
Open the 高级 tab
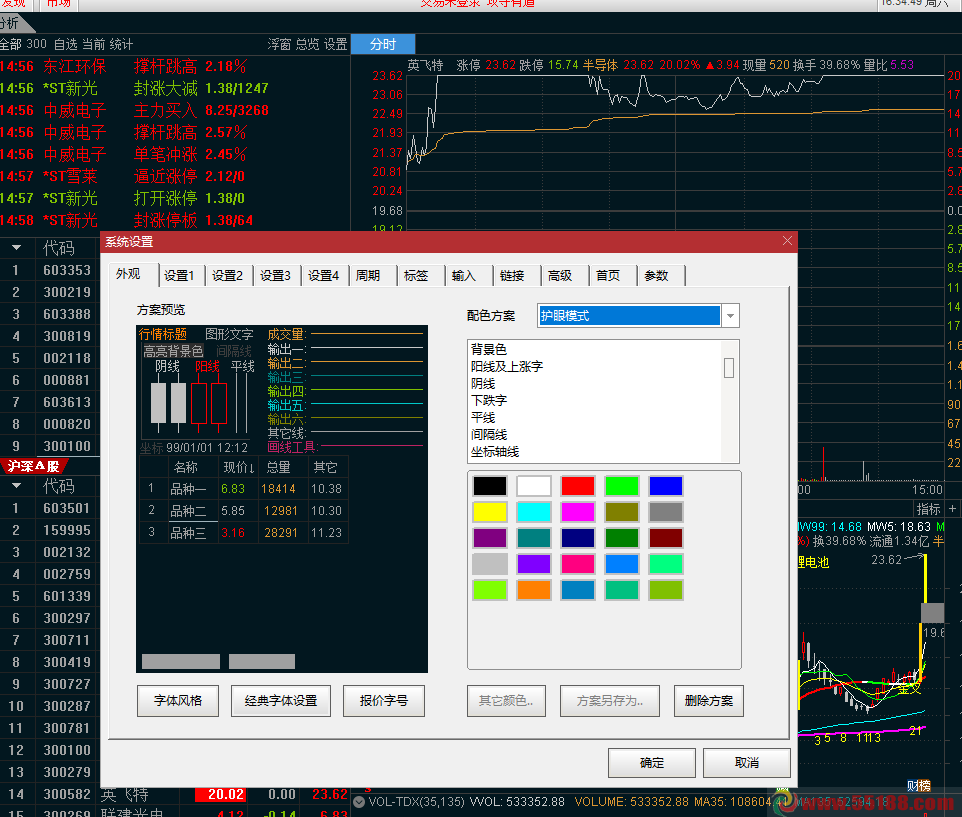click(x=560, y=276)
